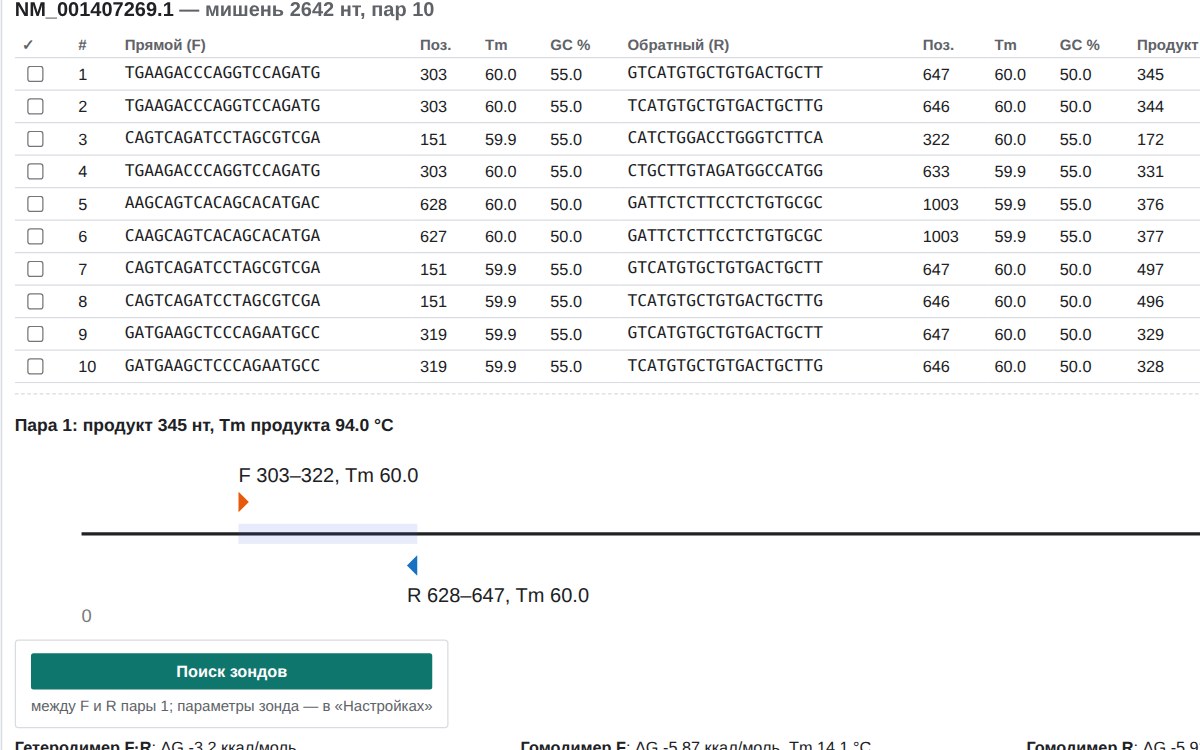Click forward primer AAGCAGTCACAGCACATGAC
The width and height of the screenshot is (1200, 750).
point(222,203)
